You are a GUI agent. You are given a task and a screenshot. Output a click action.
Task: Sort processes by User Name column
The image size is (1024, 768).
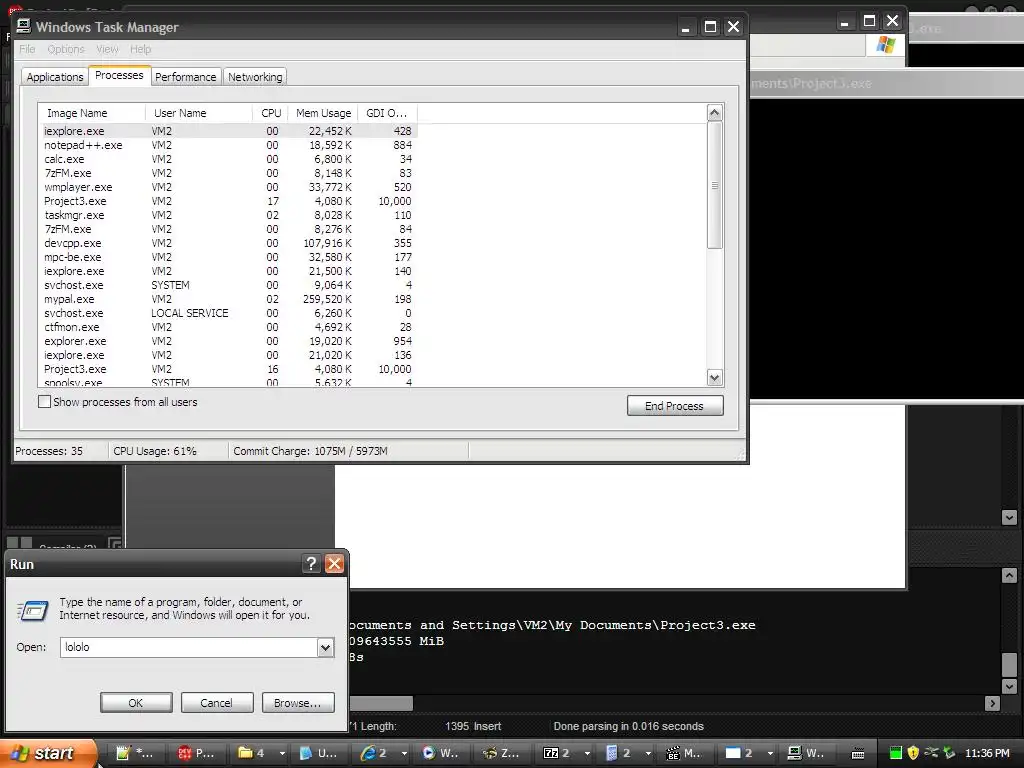point(199,113)
